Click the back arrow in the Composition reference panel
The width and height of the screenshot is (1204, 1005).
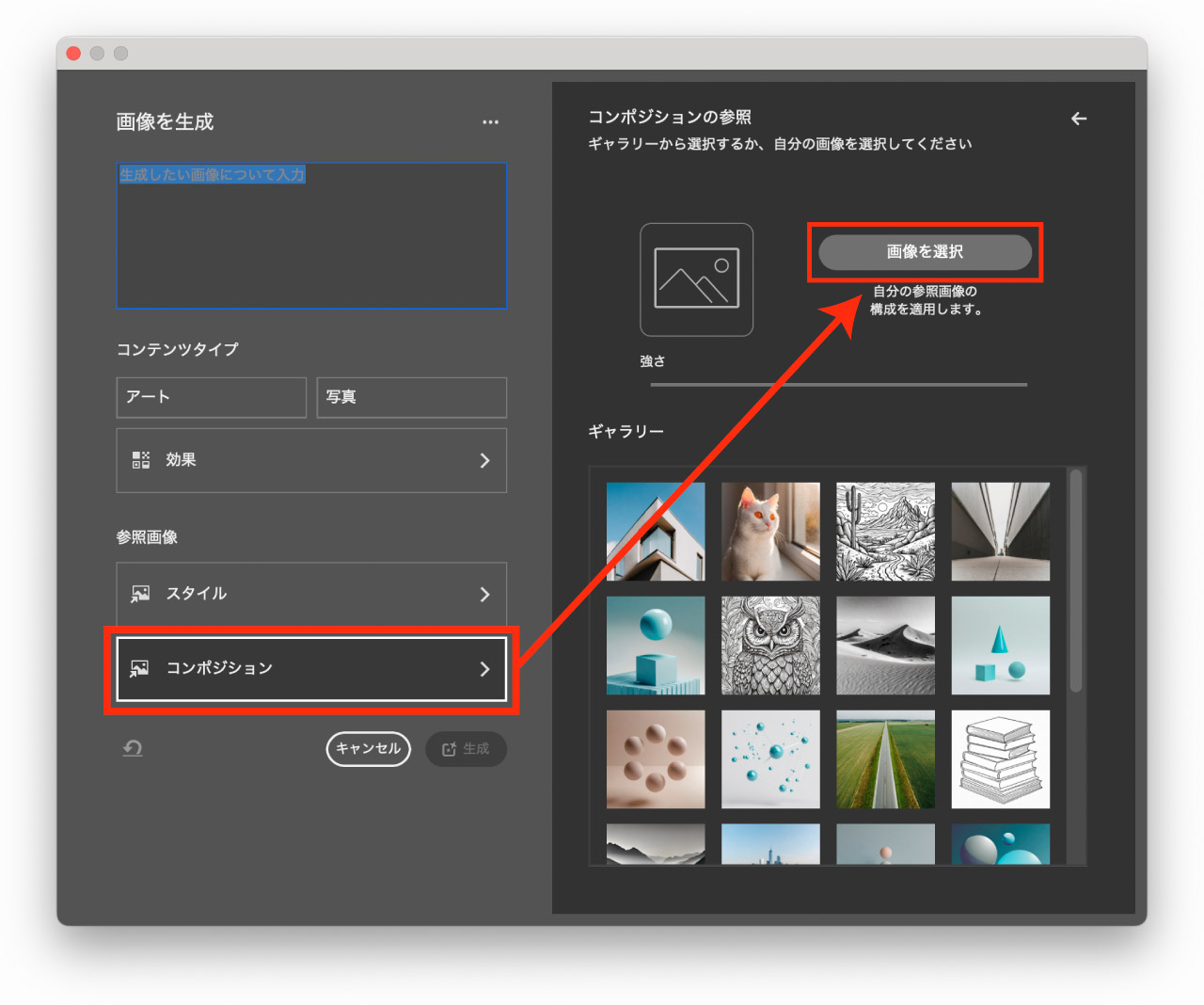[x=1079, y=119]
